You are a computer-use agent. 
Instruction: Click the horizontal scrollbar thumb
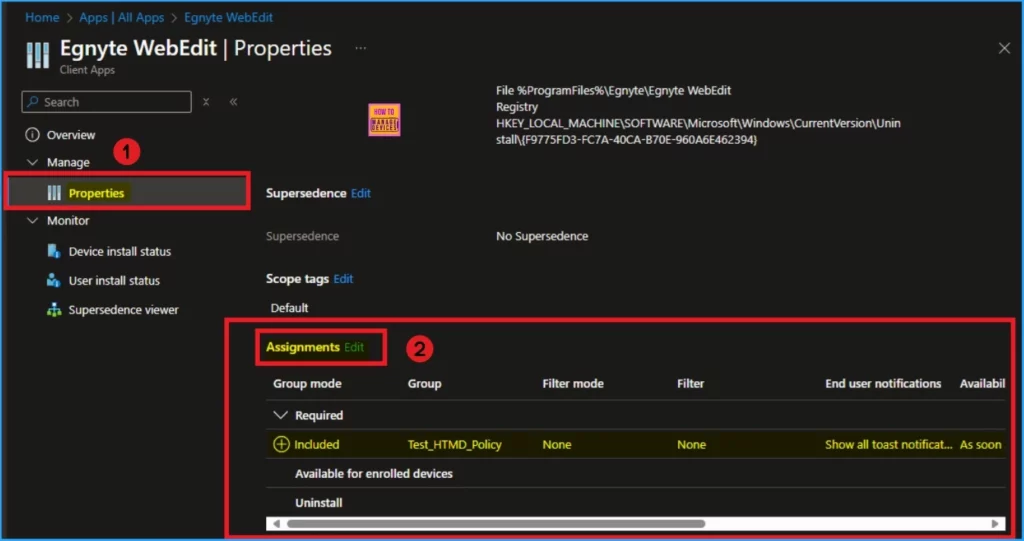496,523
